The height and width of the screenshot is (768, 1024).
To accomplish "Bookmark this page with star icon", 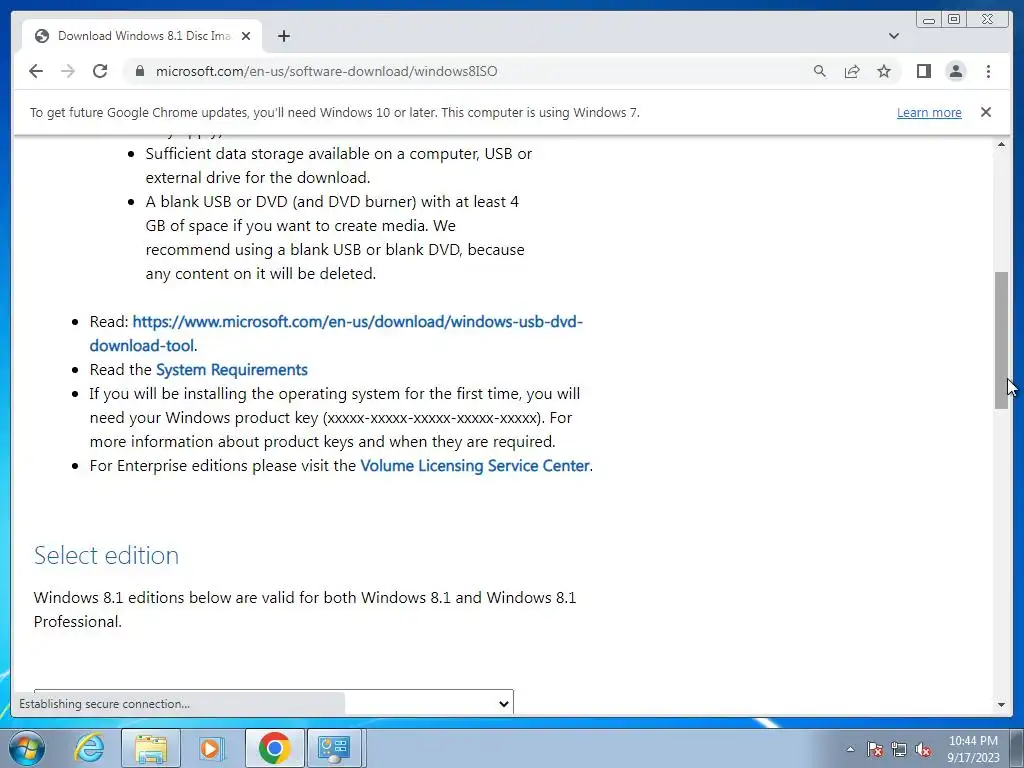I will click(x=884, y=71).
